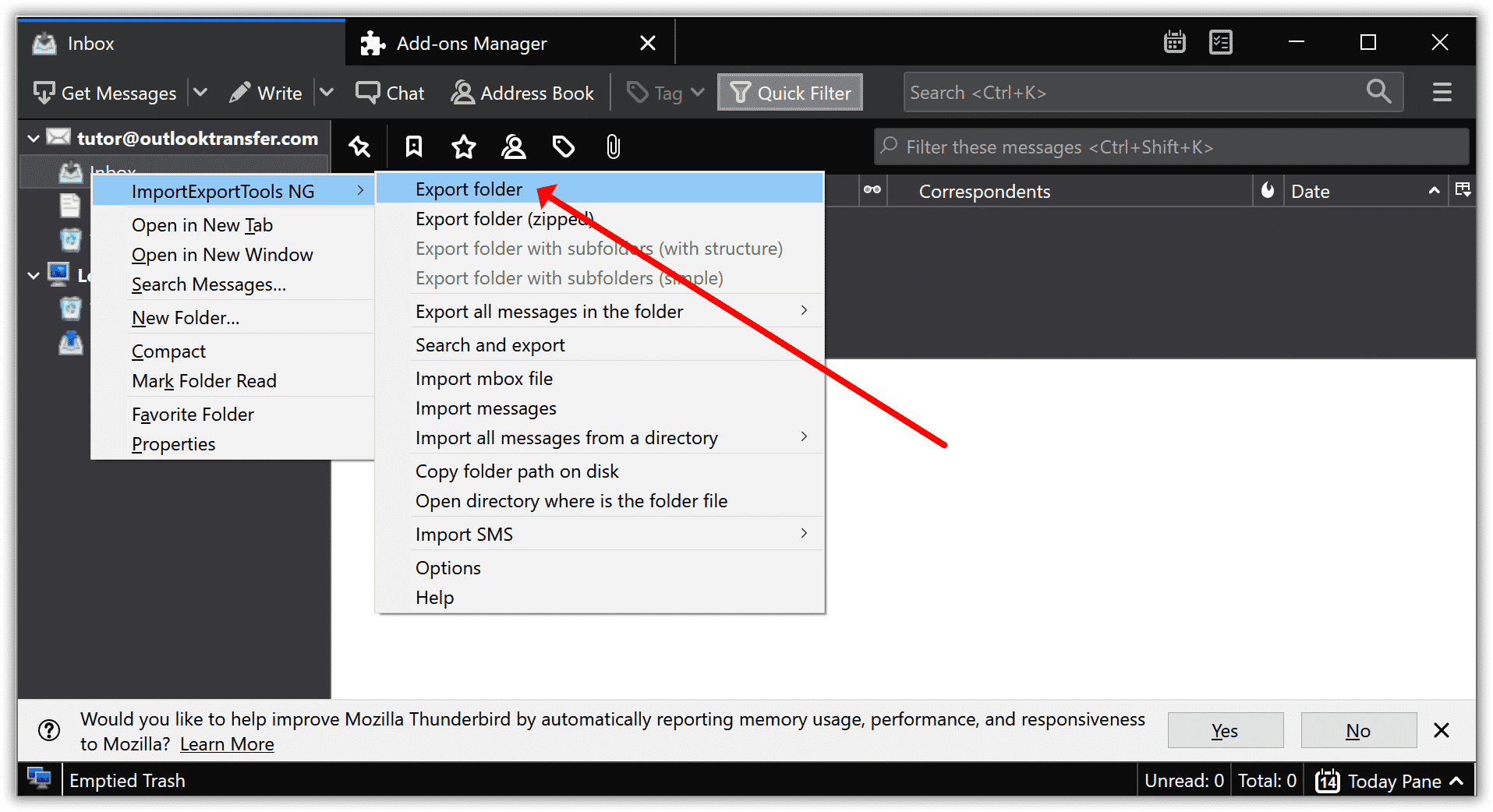Sort by Correspondents column

(985, 192)
